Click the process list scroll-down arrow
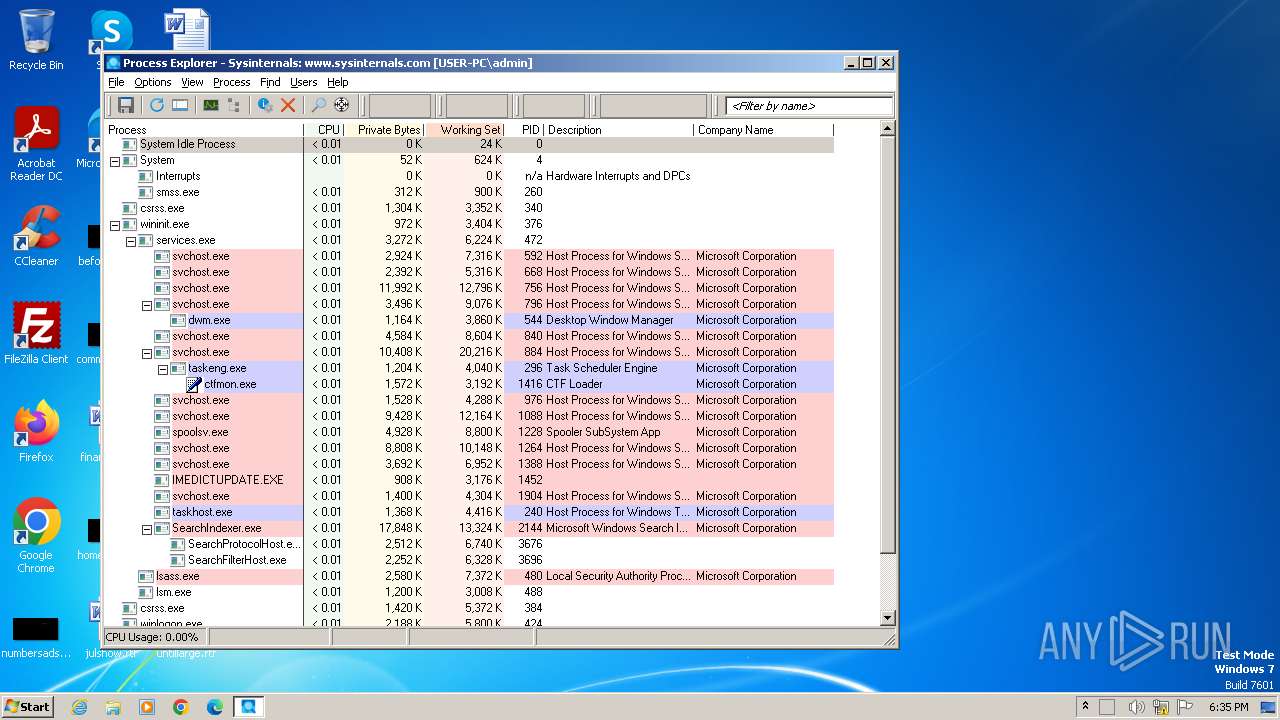This screenshot has width=1280, height=720. [887, 618]
